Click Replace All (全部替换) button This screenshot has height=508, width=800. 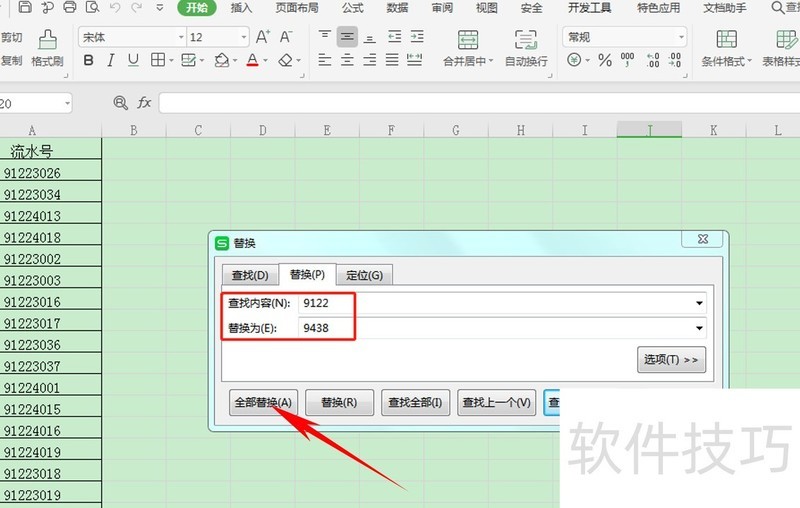click(263, 402)
